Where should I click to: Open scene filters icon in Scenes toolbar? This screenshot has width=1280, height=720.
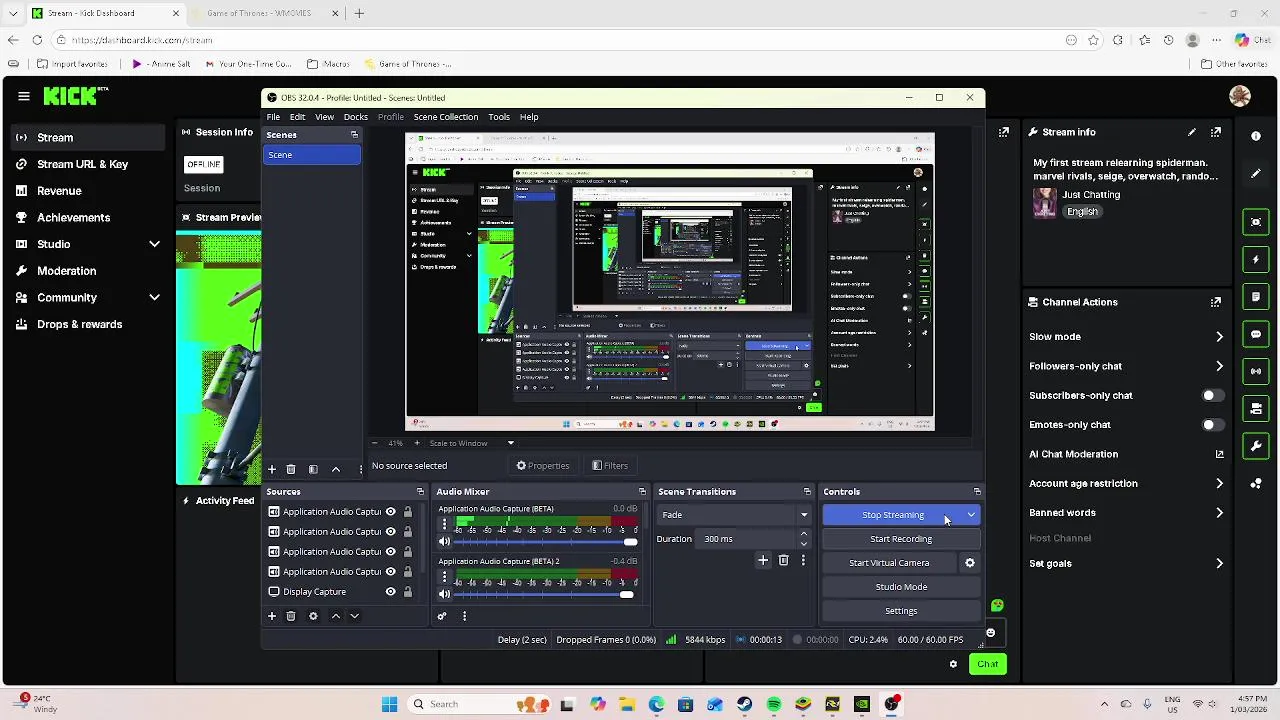[x=313, y=469]
